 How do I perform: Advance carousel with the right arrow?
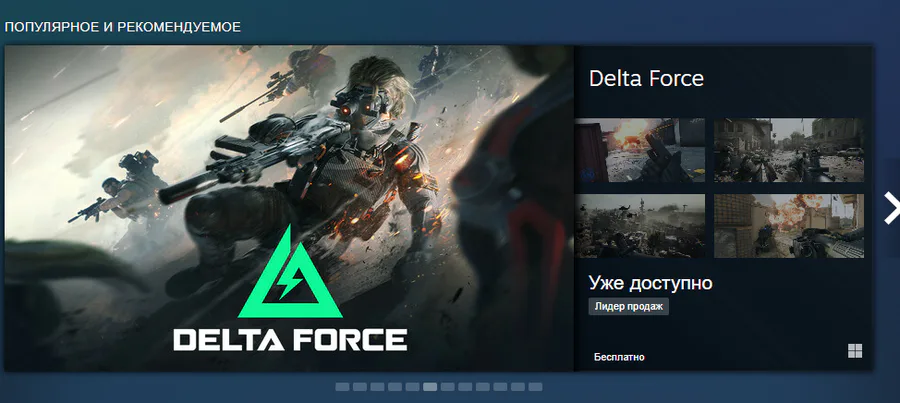(x=891, y=208)
